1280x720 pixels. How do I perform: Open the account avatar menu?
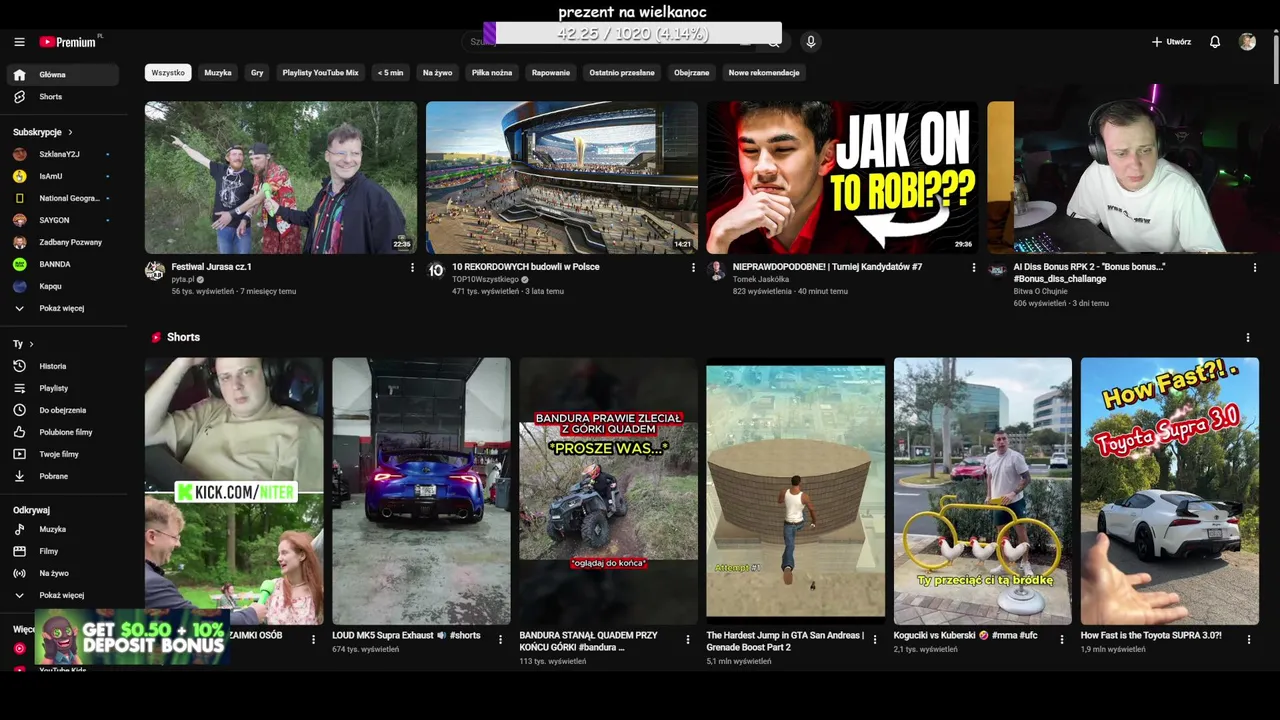click(1247, 42)
